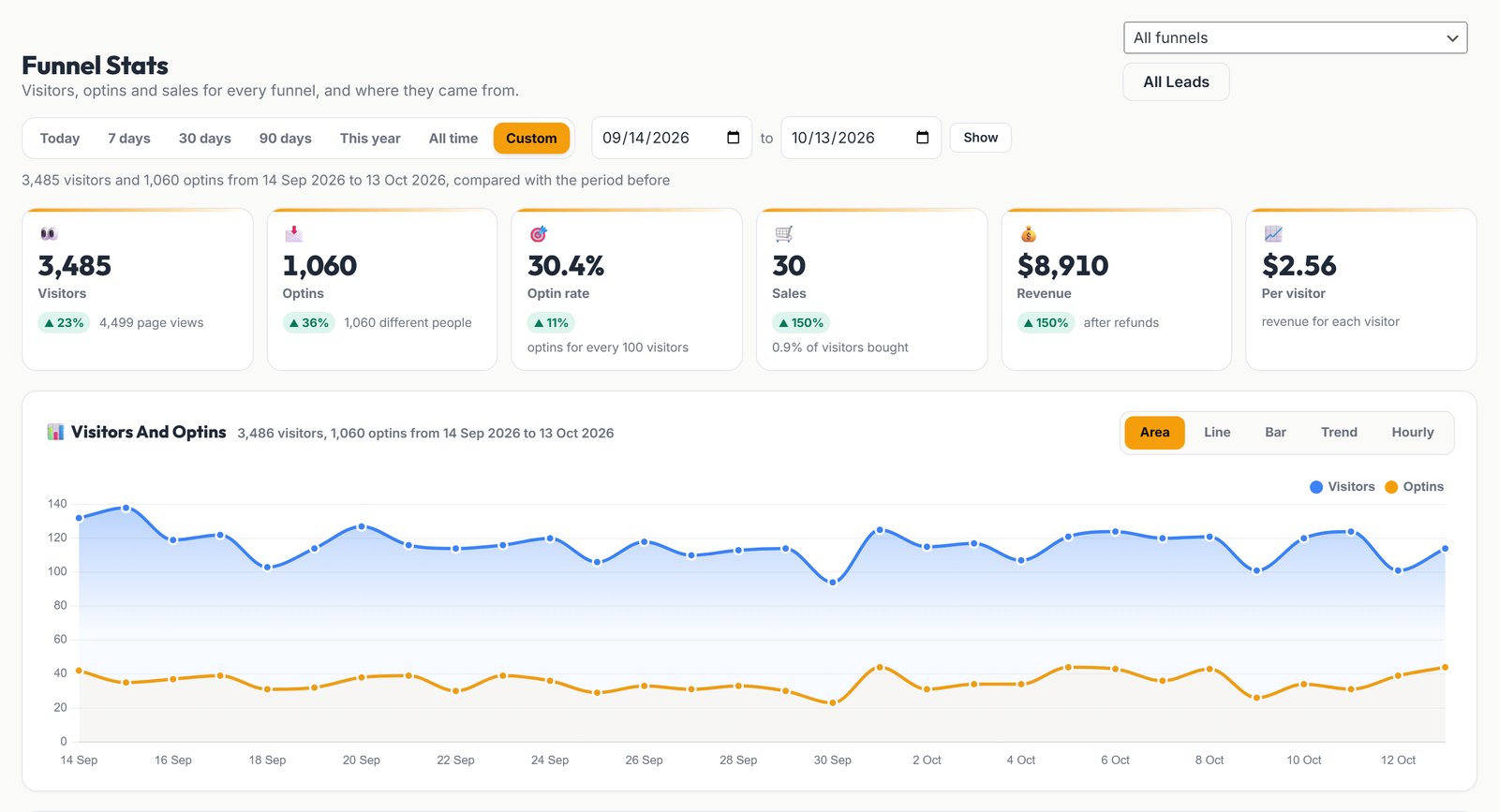Expand the All funnels dropdown
1499x812 pixels.
[x=1295, y=38]
